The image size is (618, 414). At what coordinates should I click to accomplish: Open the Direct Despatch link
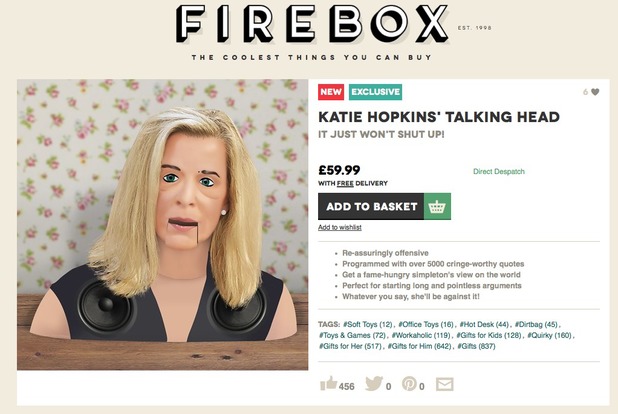tap(499, 172)
